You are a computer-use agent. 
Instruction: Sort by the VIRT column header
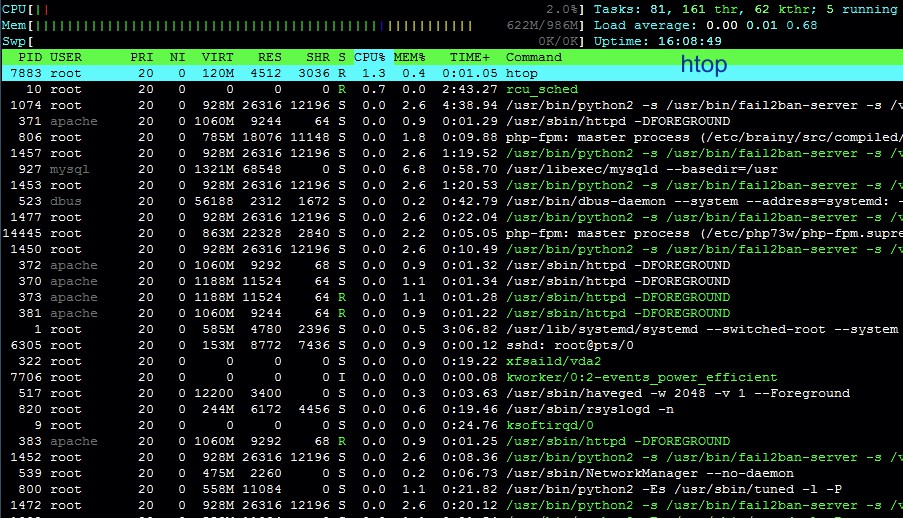pyautogui.click(x=218, y=57)
